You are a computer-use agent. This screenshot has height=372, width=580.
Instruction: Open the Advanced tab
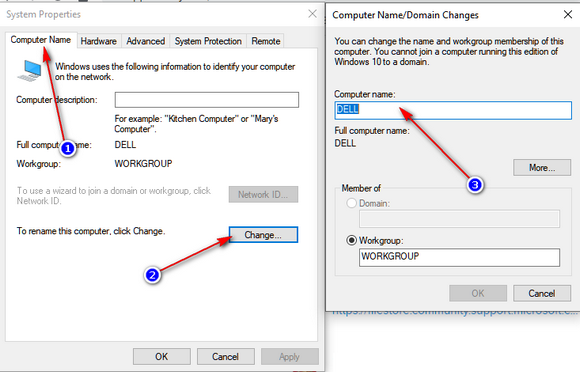coord(145,41)
